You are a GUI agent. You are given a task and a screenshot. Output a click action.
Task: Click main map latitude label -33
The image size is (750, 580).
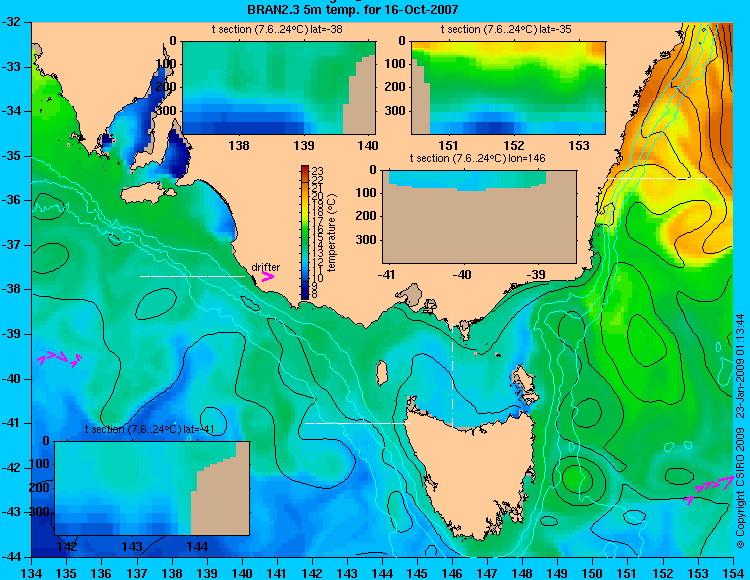pyautogui.click(x=11, y=66)
